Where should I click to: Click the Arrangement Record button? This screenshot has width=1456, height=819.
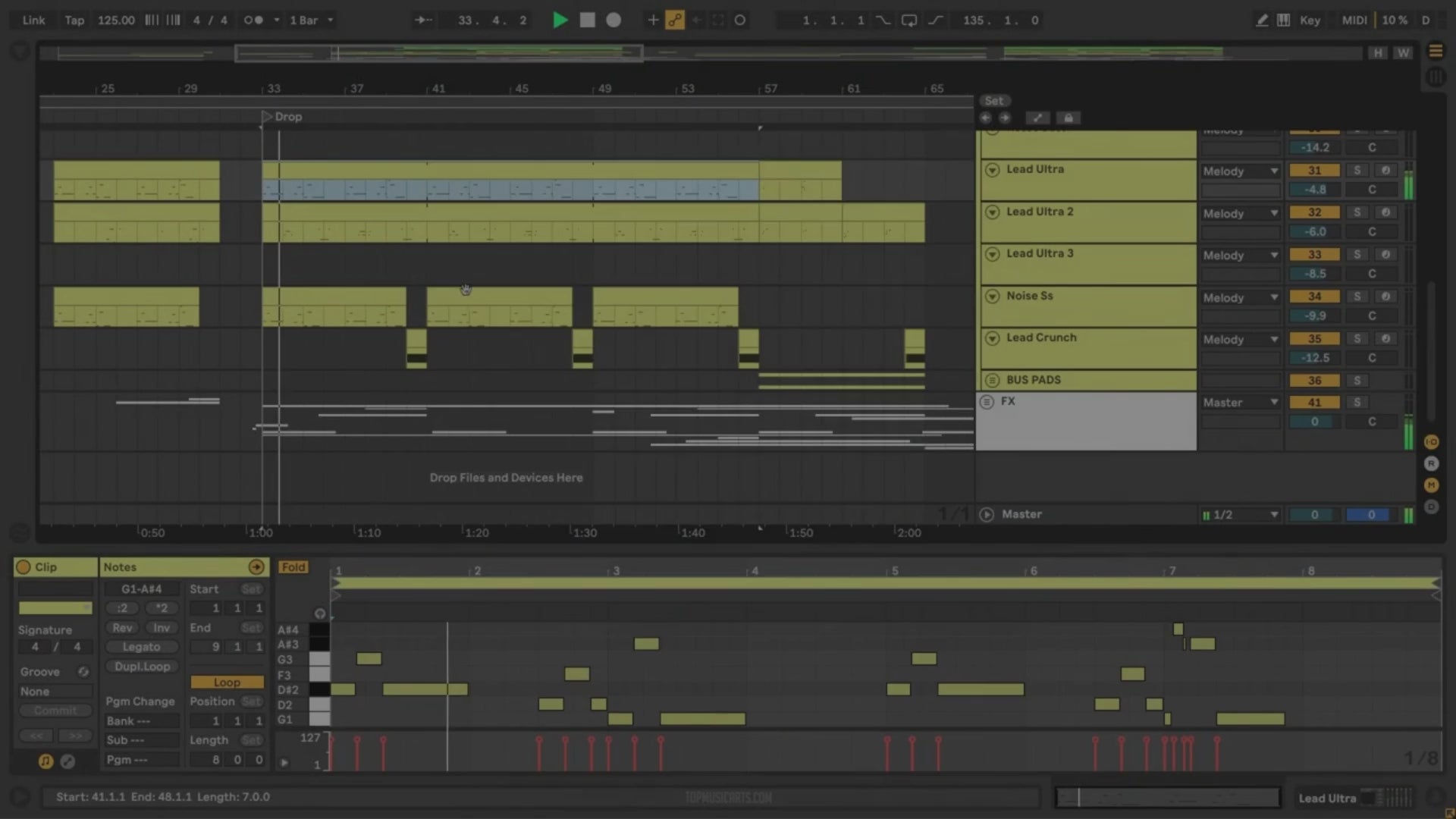pos(613,20)
